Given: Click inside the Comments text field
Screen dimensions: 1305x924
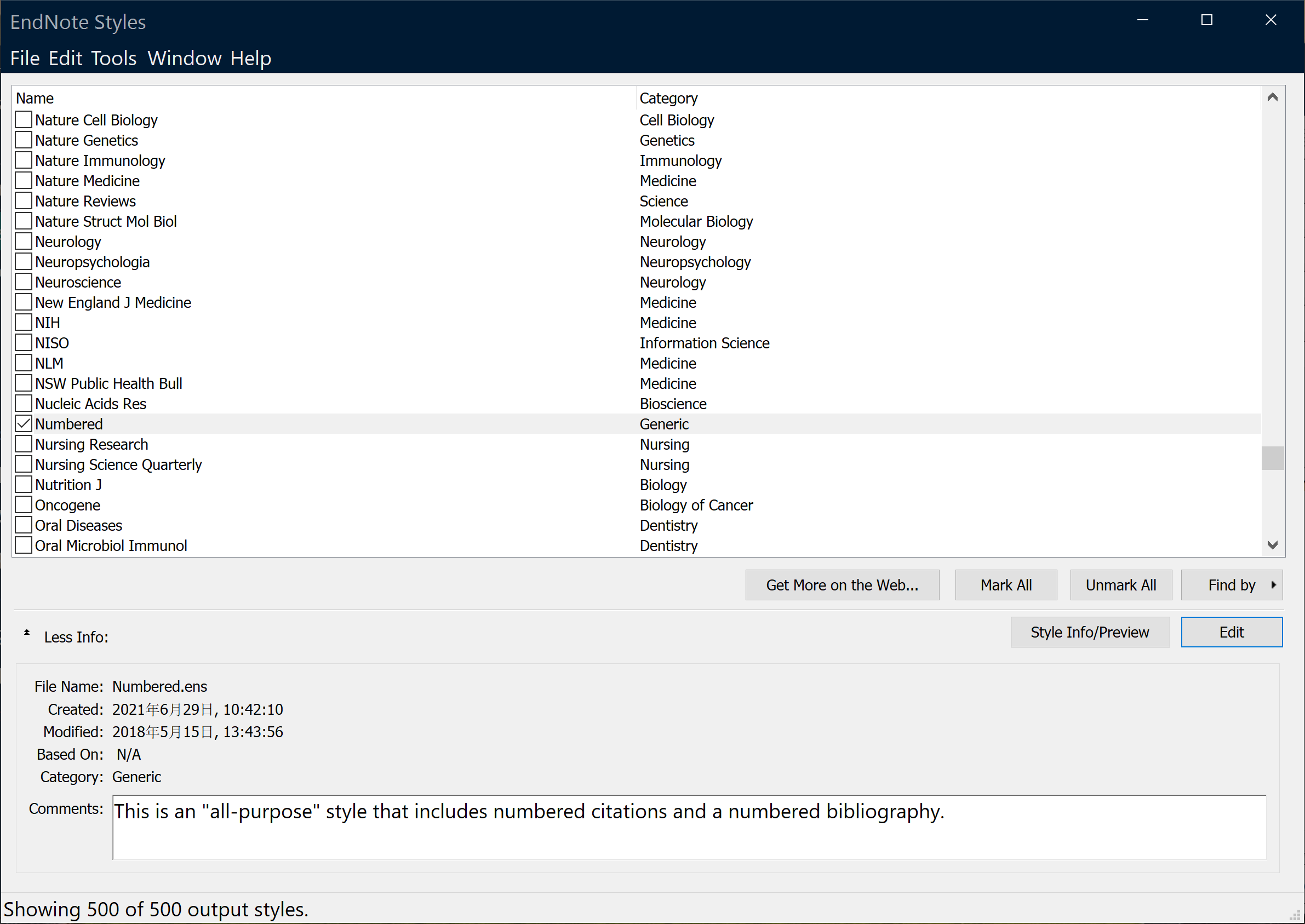Looking at the screenshot, I should [x=689, y=828].
